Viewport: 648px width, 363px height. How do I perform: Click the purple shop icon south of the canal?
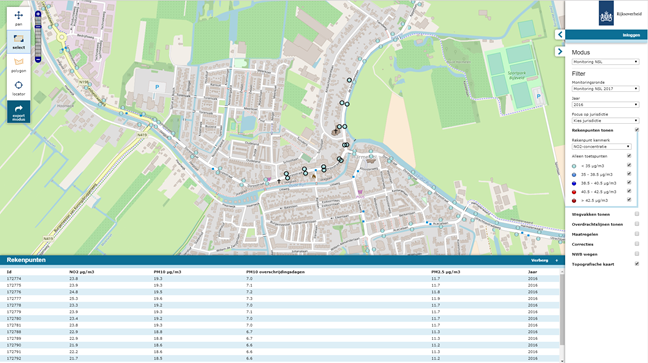tap(360, 192)
